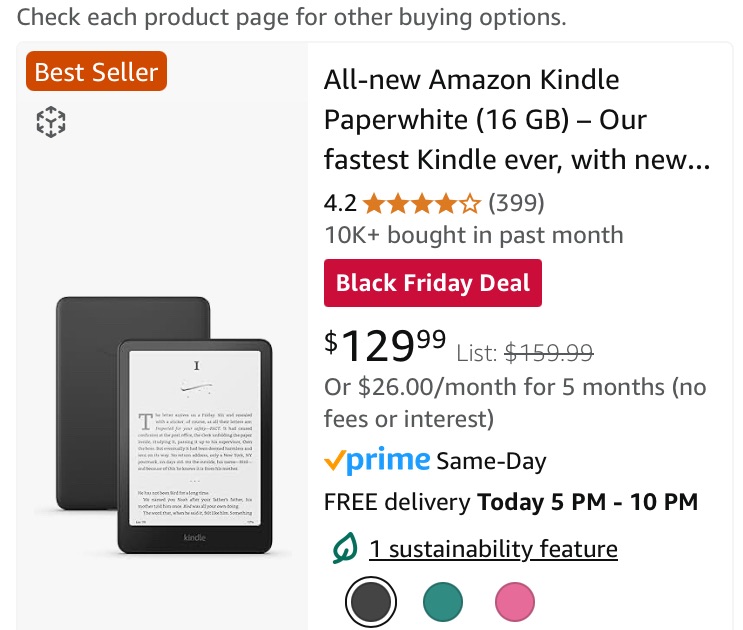Click the 10K+ bought in past month text
The height and width of the screenshot is (630, 743).
point(473,235)
